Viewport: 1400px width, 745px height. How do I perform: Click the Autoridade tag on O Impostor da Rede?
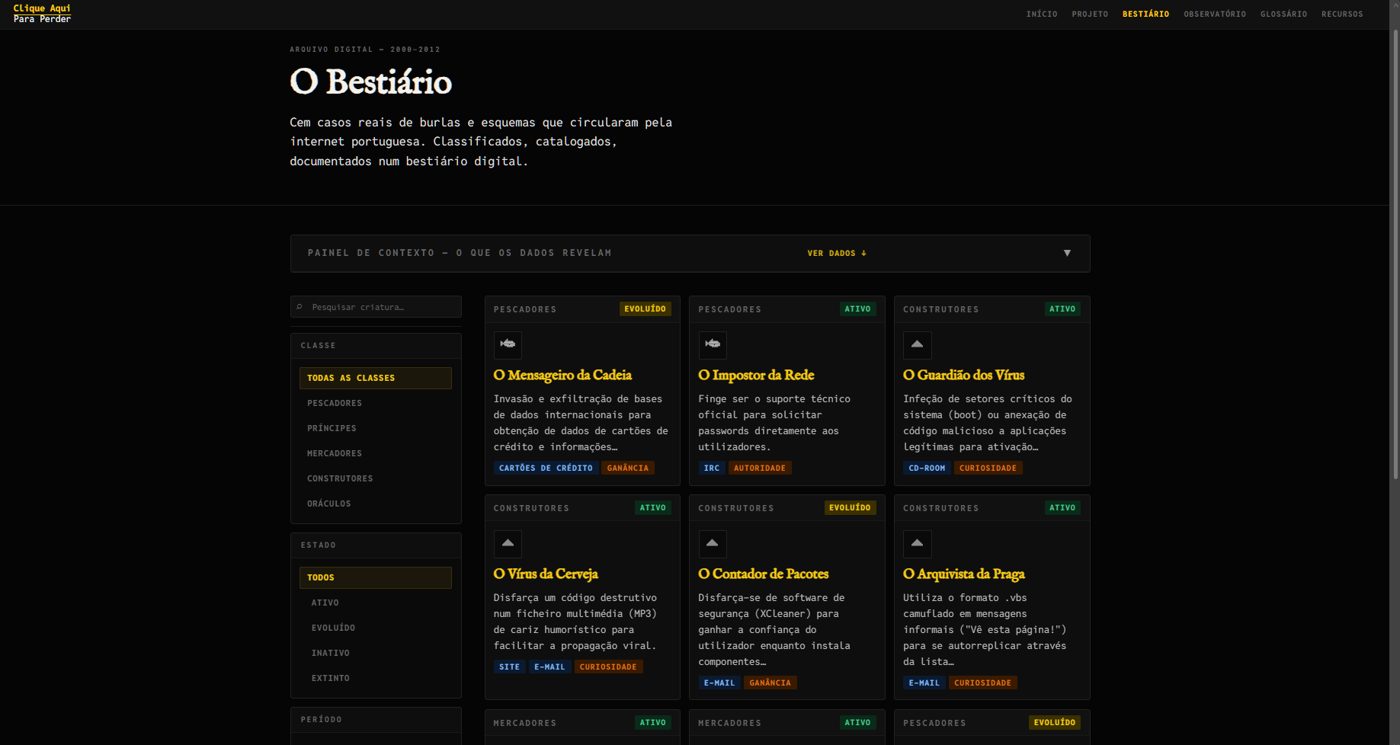(760, 468)
